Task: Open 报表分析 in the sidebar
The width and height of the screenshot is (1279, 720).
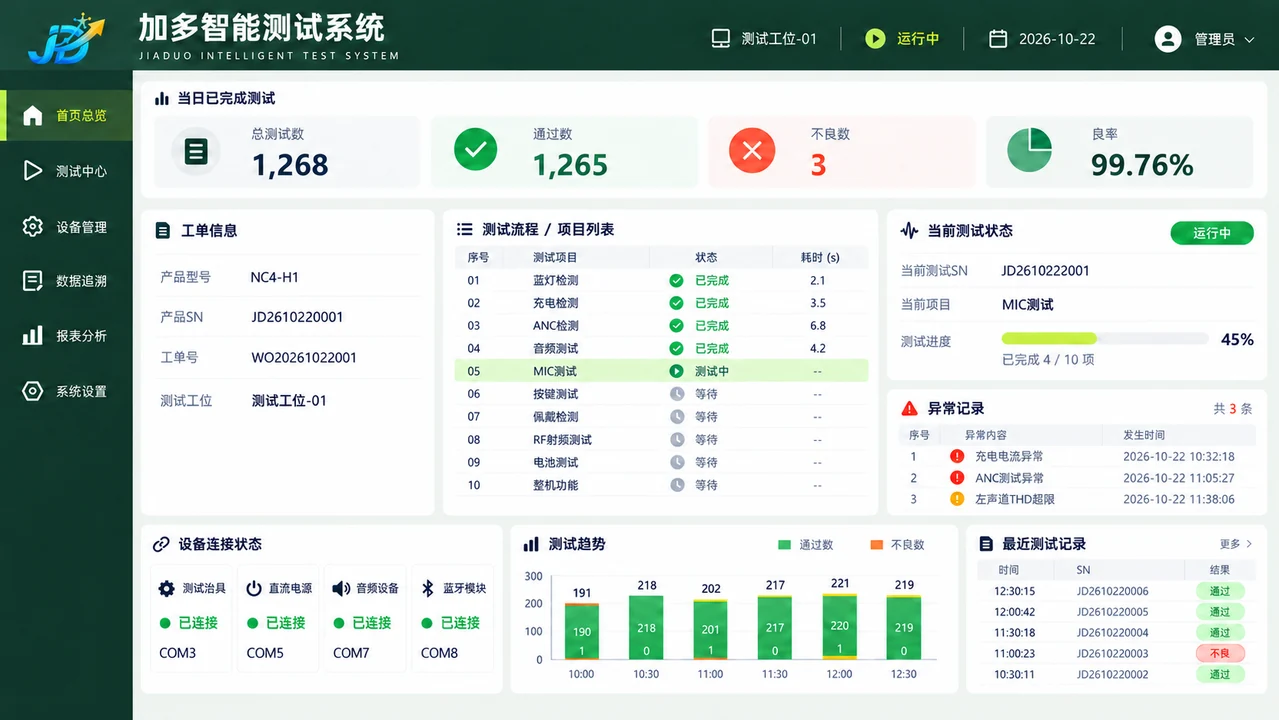Action: [66, 336]
